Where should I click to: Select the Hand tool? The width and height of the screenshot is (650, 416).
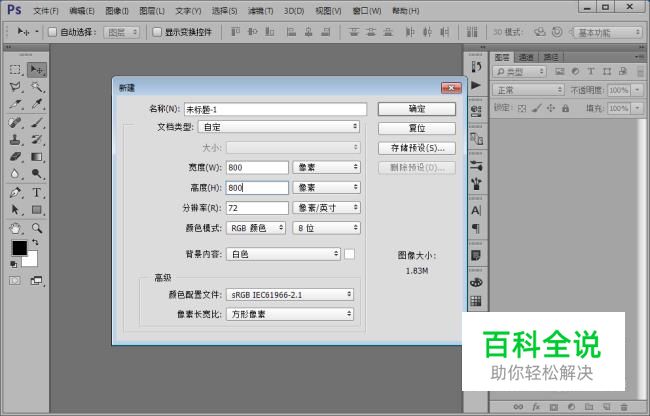(15, 228)
